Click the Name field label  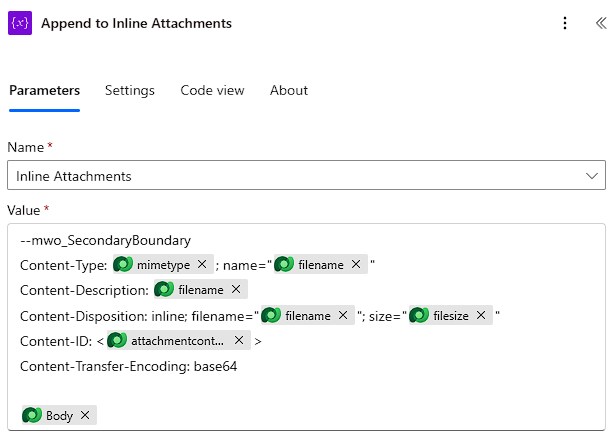(26, 147)
